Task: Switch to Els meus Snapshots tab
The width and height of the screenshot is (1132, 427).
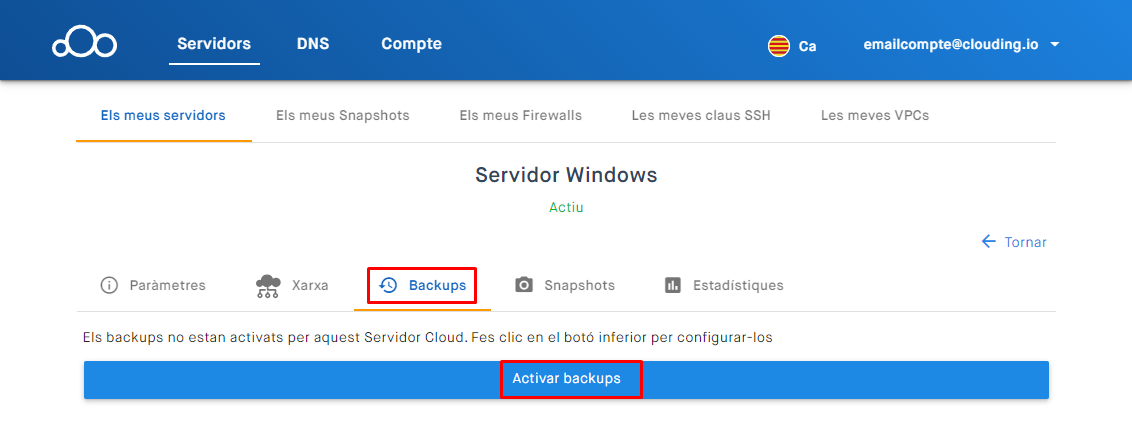Action: [x=343, y=115]
